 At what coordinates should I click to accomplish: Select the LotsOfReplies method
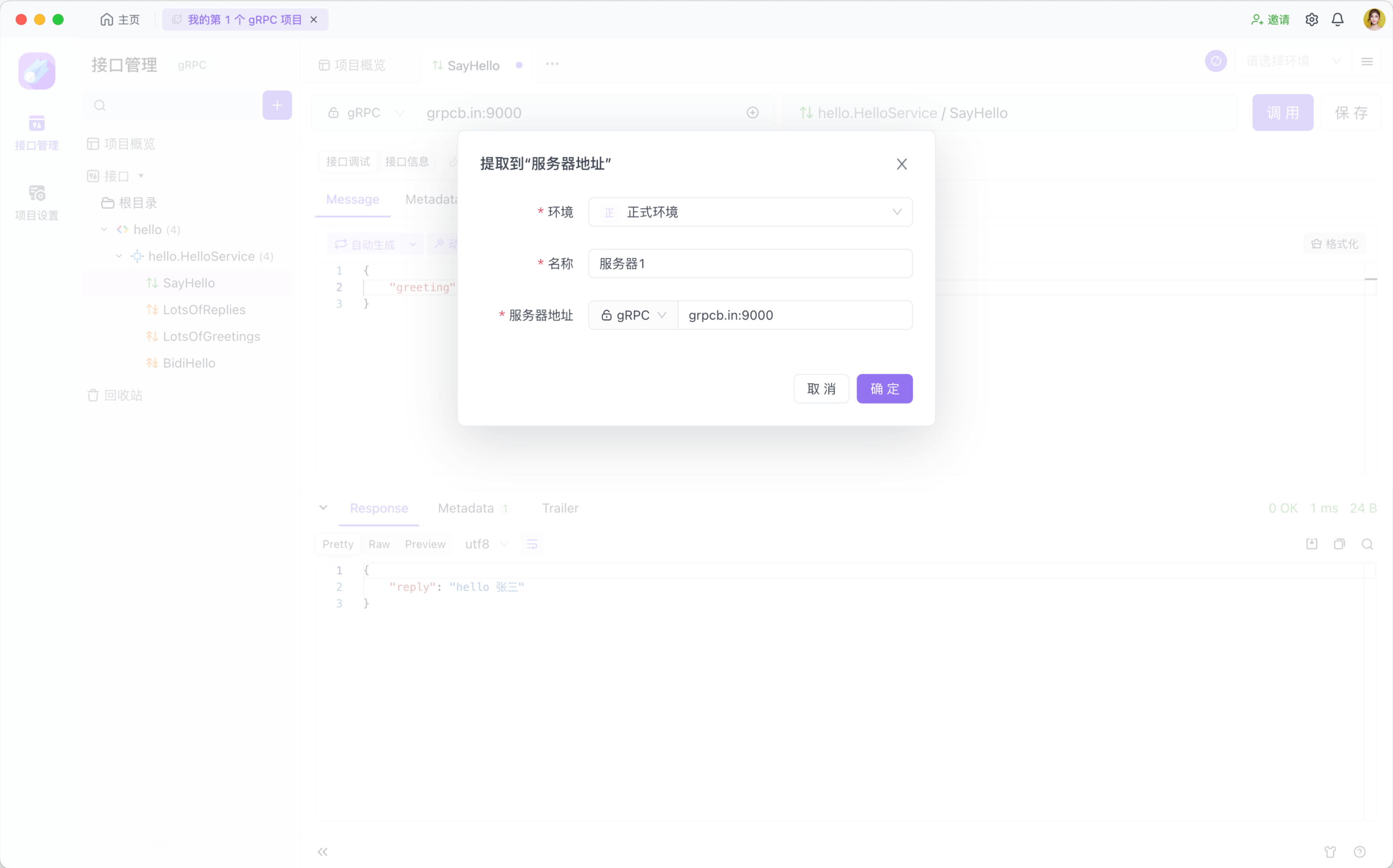coord(204,310)
